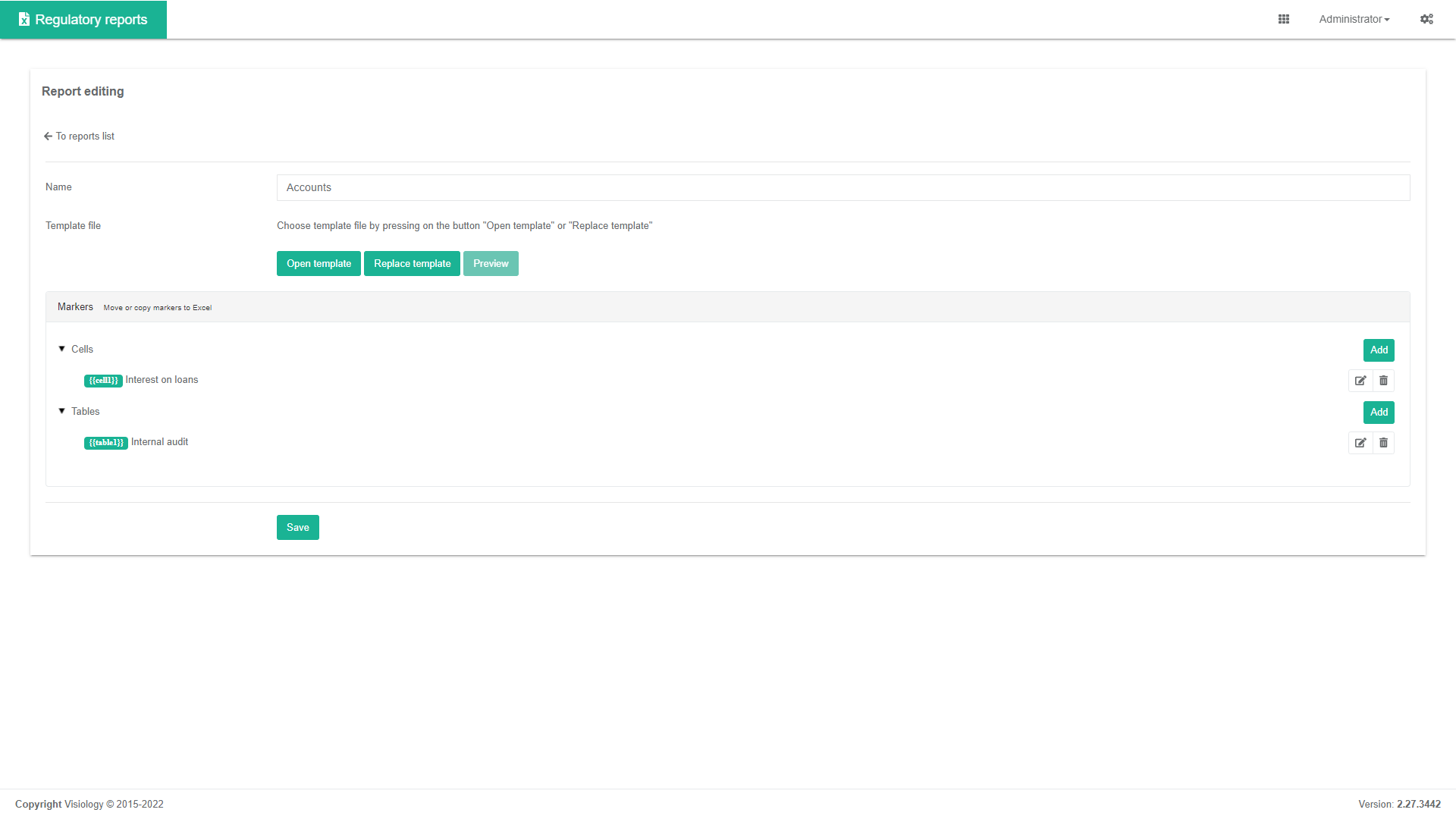
Task: Save the report
Action: [297, 528]
